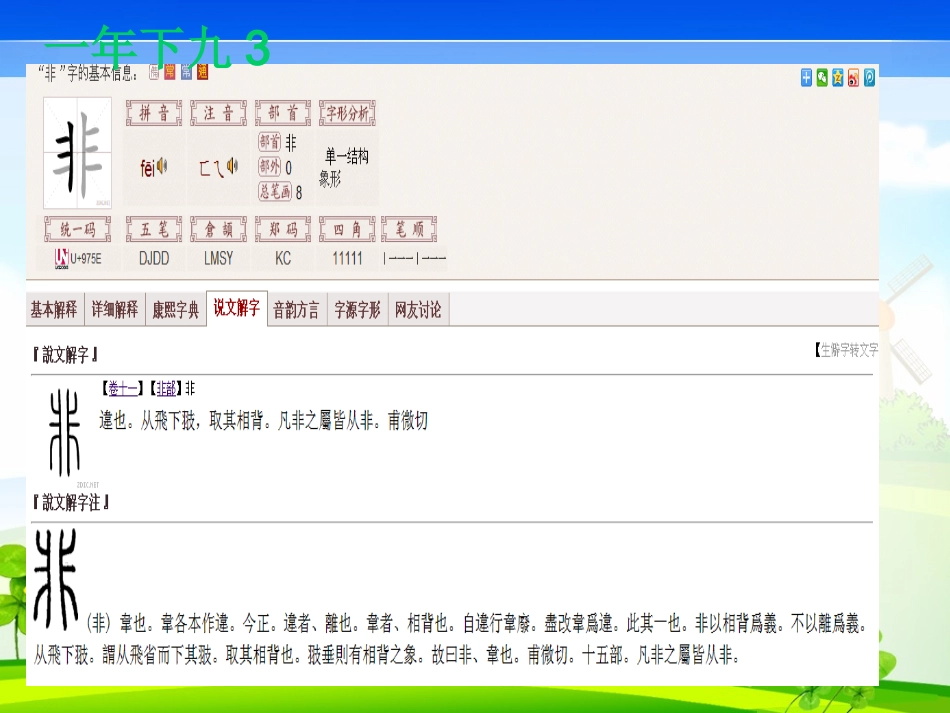Screen dimensions: 950x713
Task: Click the 统一码 header button
Action: [x=78, y=229]
